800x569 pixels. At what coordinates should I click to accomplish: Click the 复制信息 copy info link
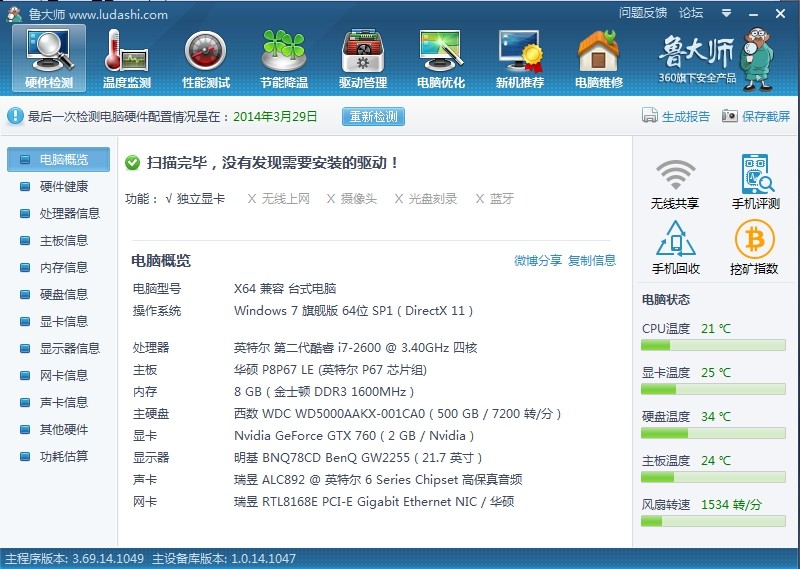(x=592, y=260)
